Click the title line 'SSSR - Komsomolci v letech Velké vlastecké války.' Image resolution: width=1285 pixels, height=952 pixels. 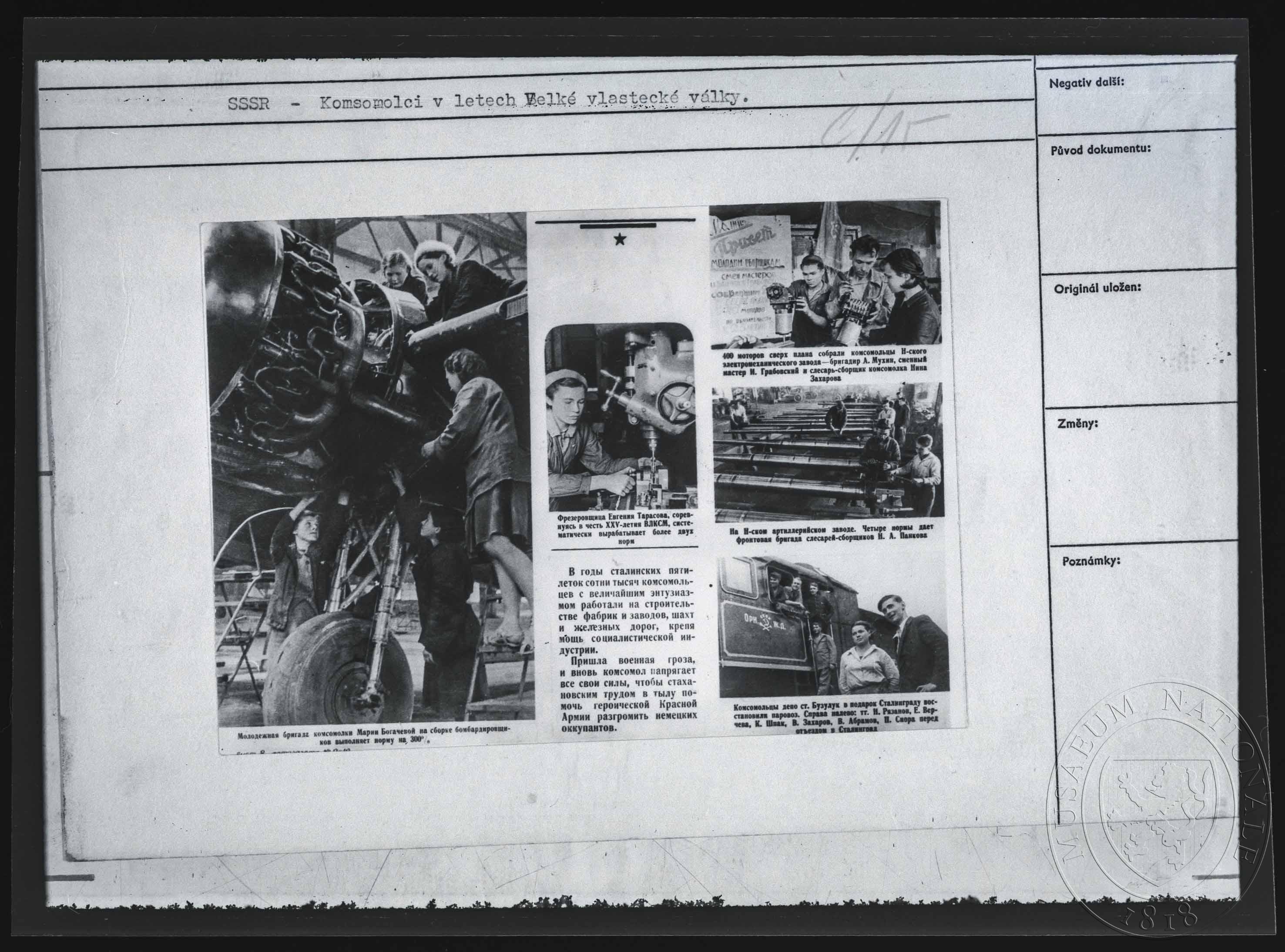pyautogui.click(x=488, y=102)
